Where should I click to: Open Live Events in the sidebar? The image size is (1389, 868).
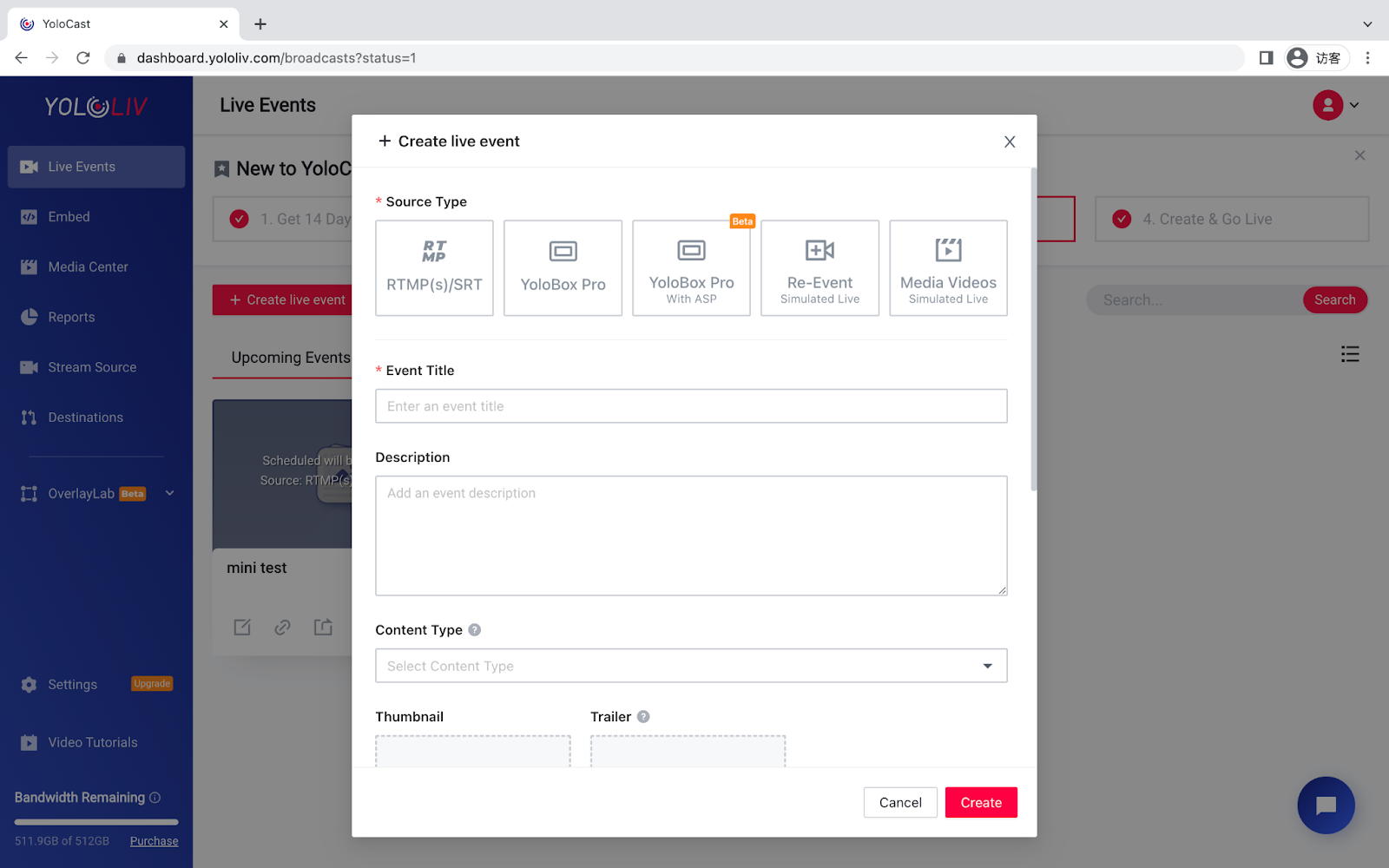[x=96, y=167]
